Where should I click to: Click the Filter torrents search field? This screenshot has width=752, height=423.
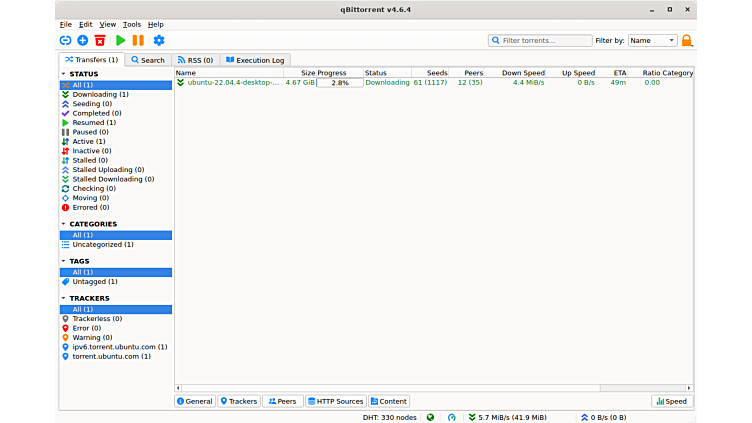pyautogui.click(x=541, y=40)
